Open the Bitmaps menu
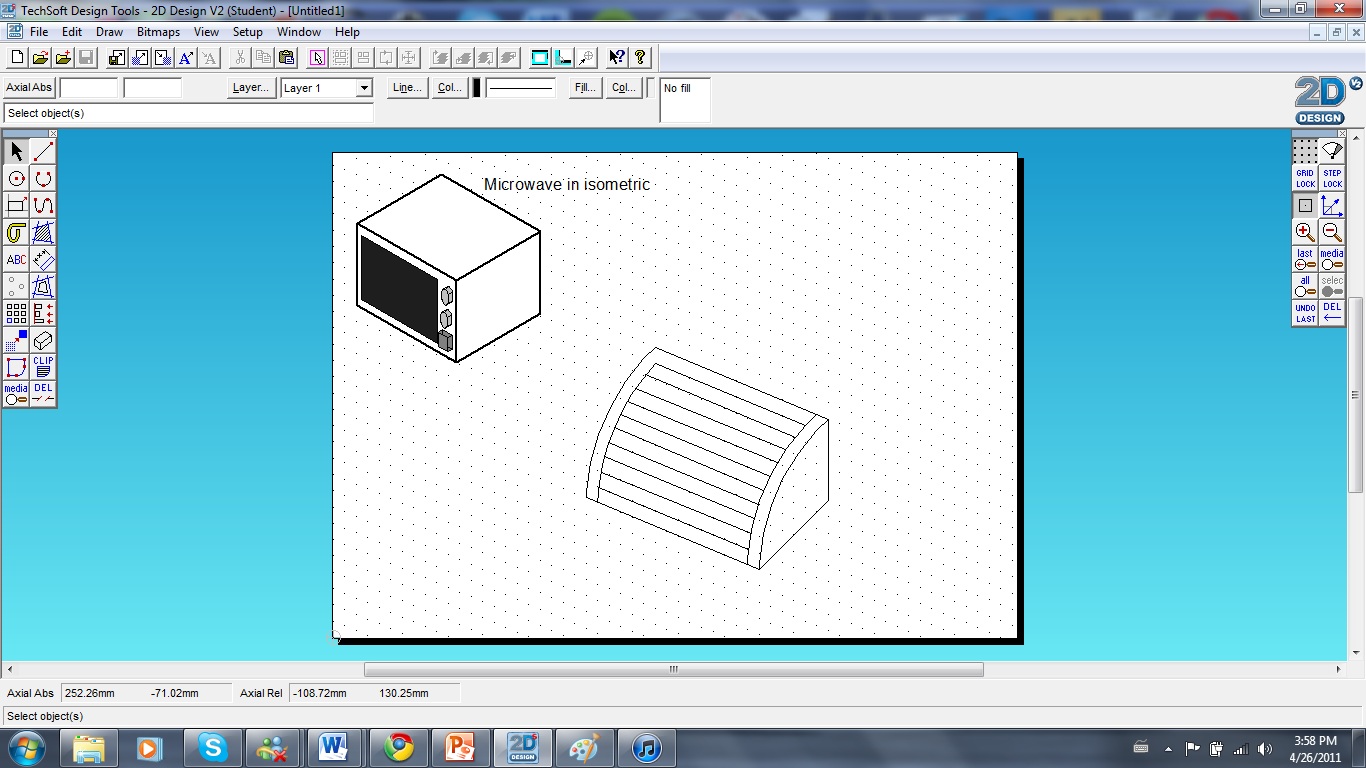This screenshot has width=1366, height=768. click(157, 31)
